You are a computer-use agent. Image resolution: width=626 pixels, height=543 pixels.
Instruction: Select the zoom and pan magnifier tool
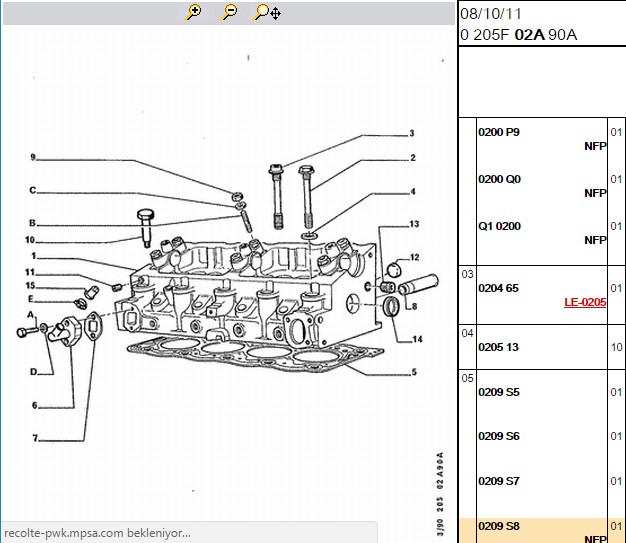point(267,12)
